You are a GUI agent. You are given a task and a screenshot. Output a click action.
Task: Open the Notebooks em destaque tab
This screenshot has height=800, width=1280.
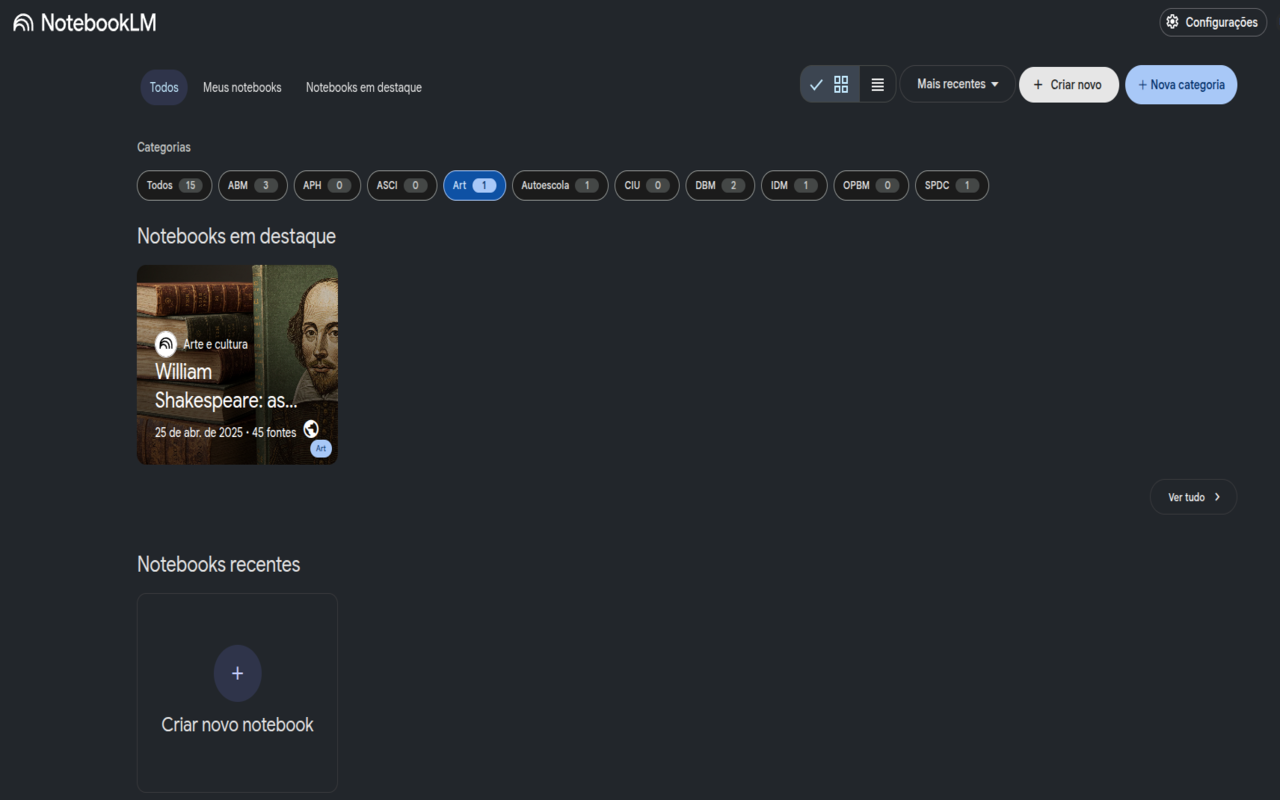click(363, 87)
